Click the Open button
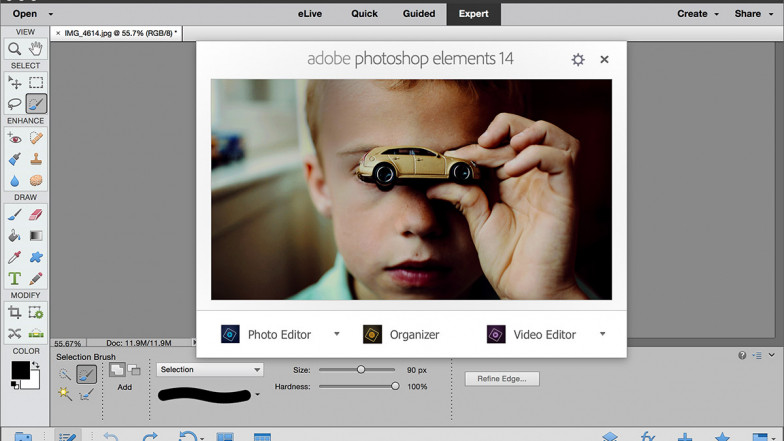 pos(25,14)
